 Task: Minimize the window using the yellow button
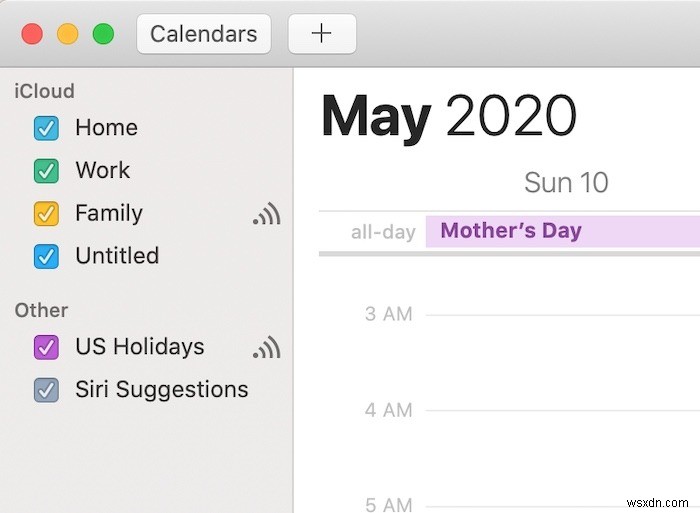67,34
